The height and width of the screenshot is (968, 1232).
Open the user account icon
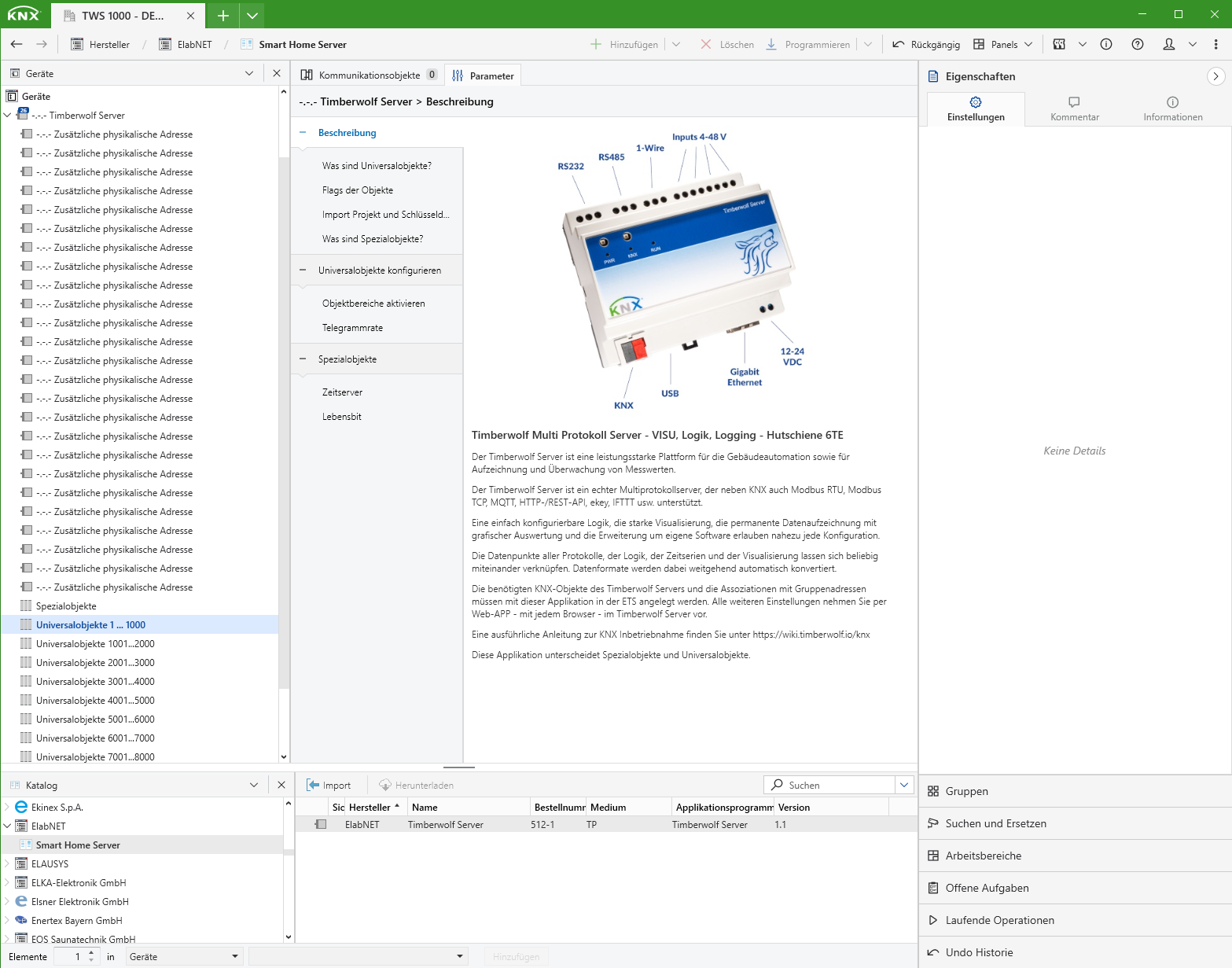pyautogui.click(x=1169, y=44)
